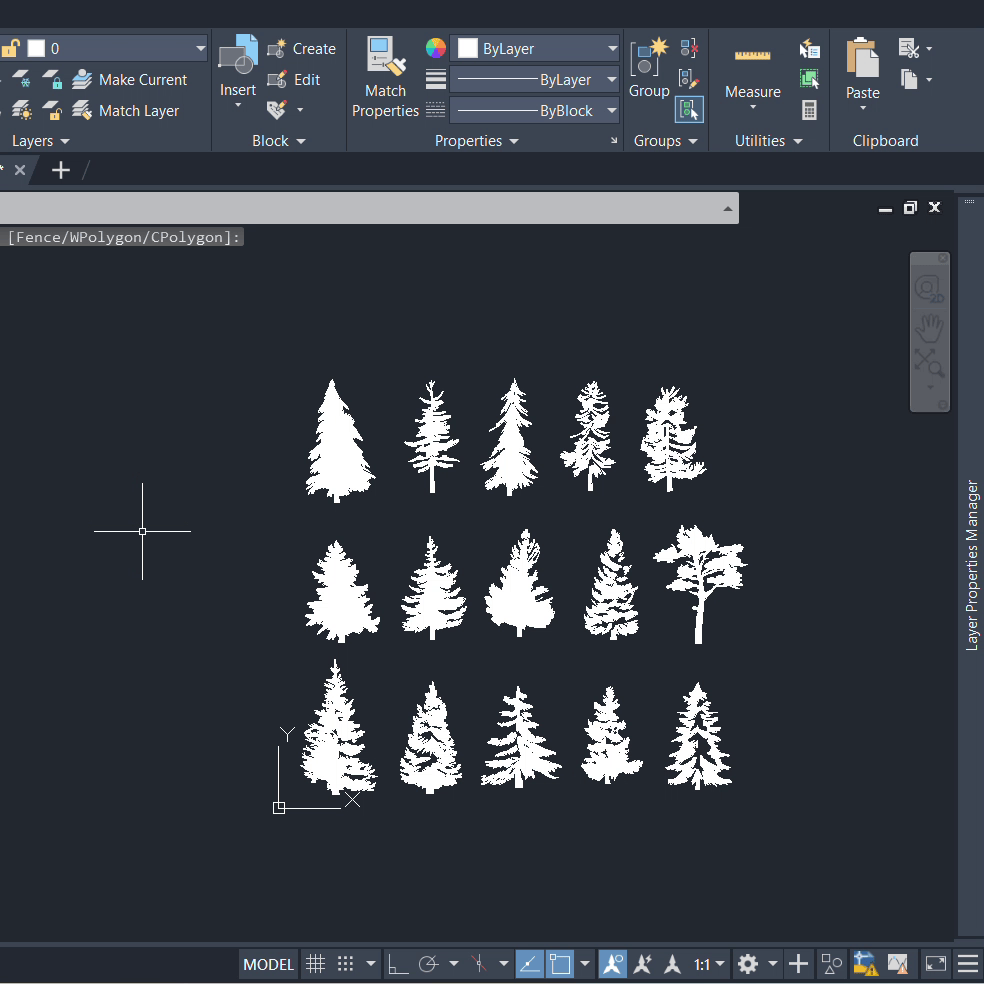
Task: Toggle Ortho mode in status bar
Action: point(398,964)
